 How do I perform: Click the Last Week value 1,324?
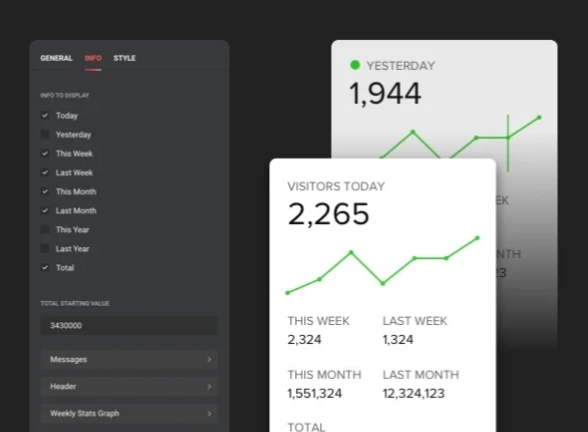pos(398,340)
